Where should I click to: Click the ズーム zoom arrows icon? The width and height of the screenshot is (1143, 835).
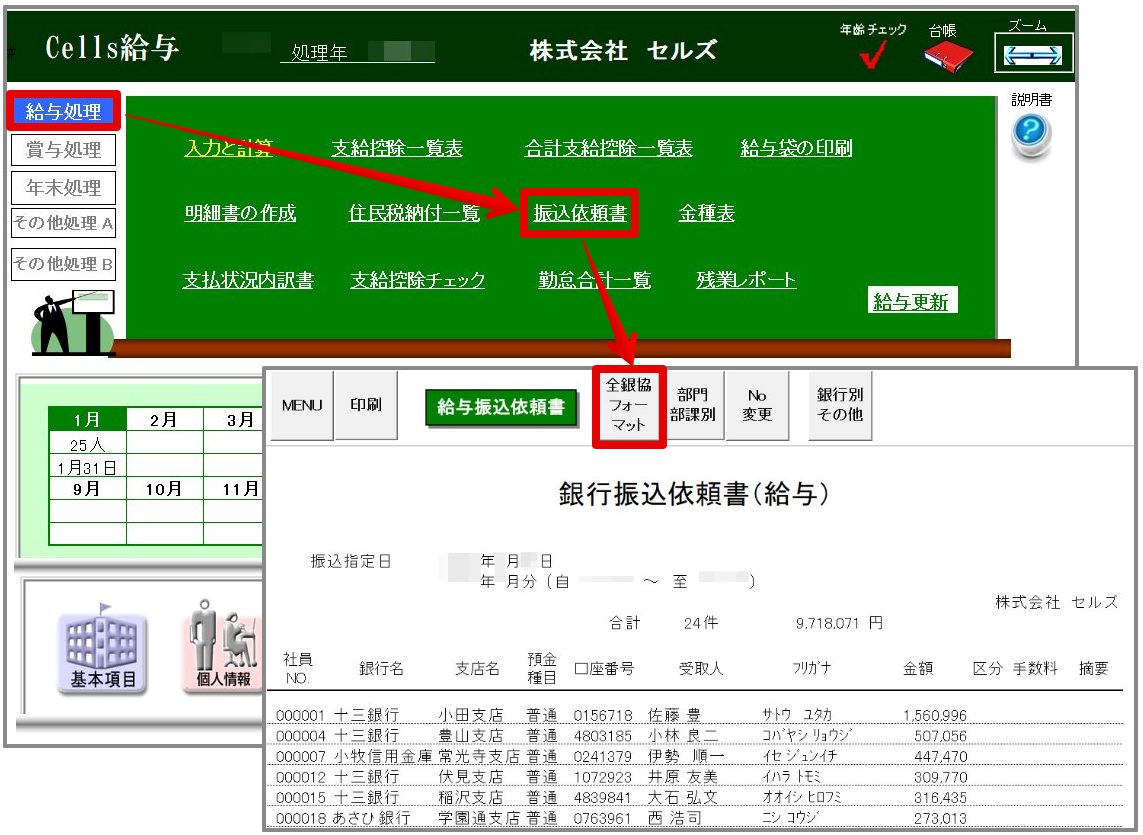click(x=1033, y=54)
